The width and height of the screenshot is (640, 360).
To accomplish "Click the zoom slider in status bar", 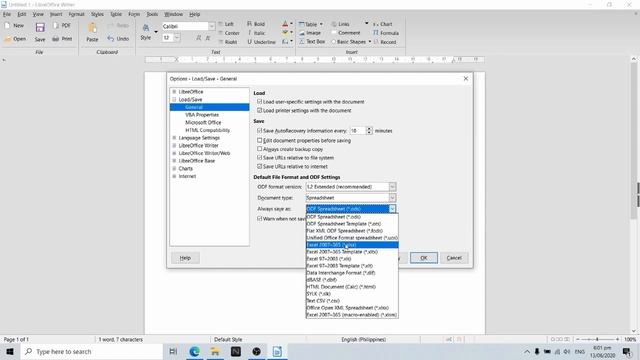I will (x=598, y=340).
